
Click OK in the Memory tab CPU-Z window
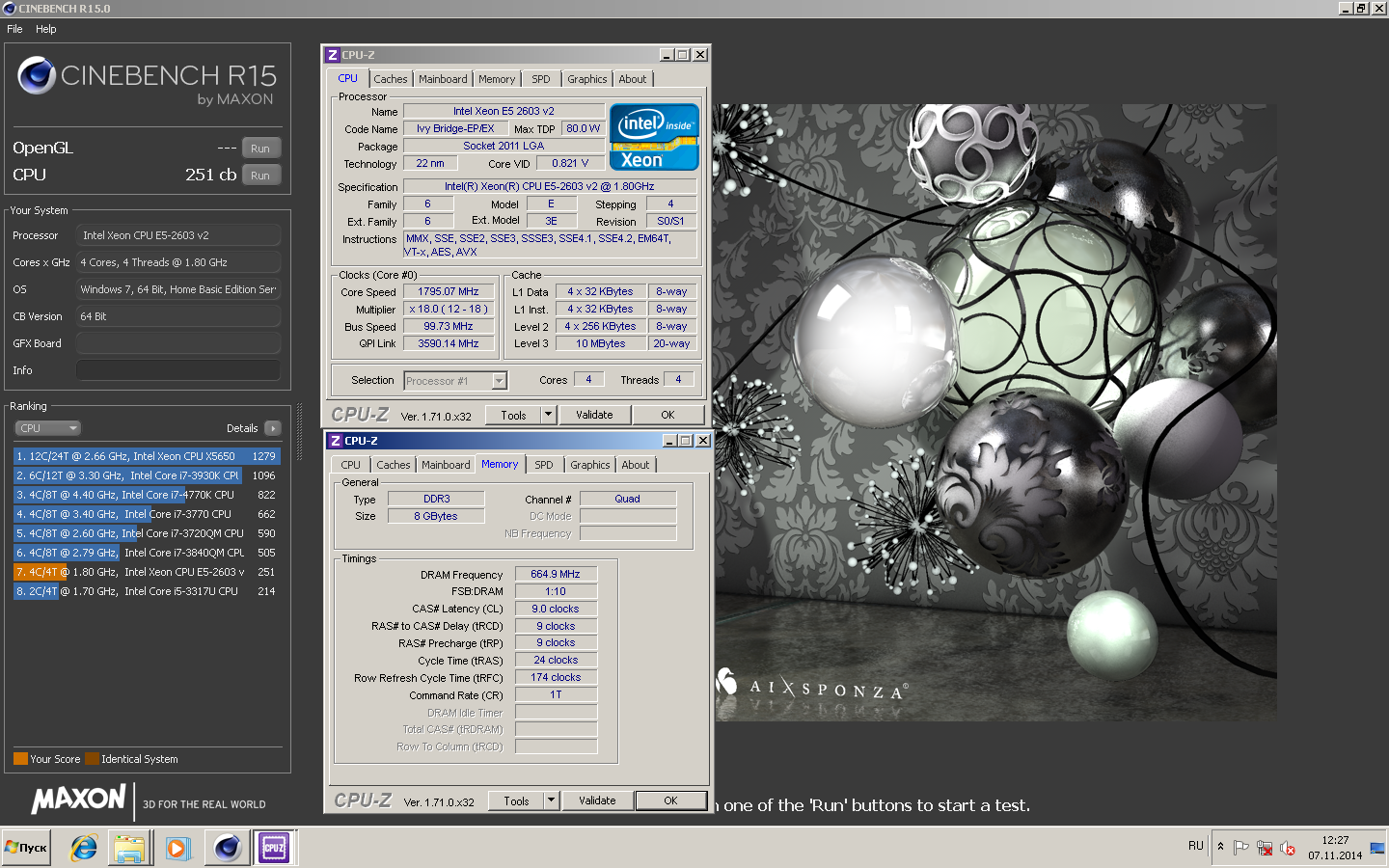pos(670,800)
